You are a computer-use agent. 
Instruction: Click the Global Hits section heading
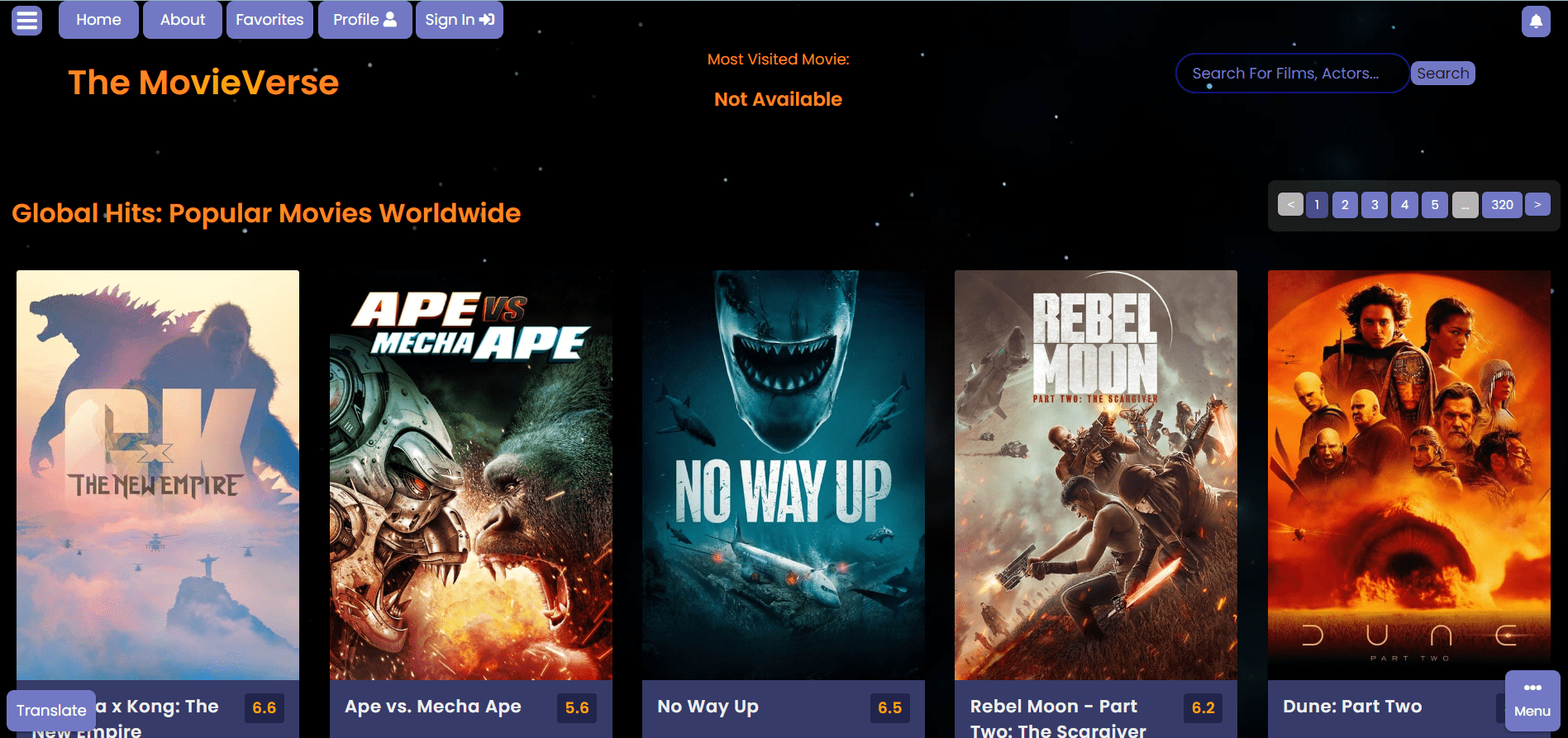[266, 213]
